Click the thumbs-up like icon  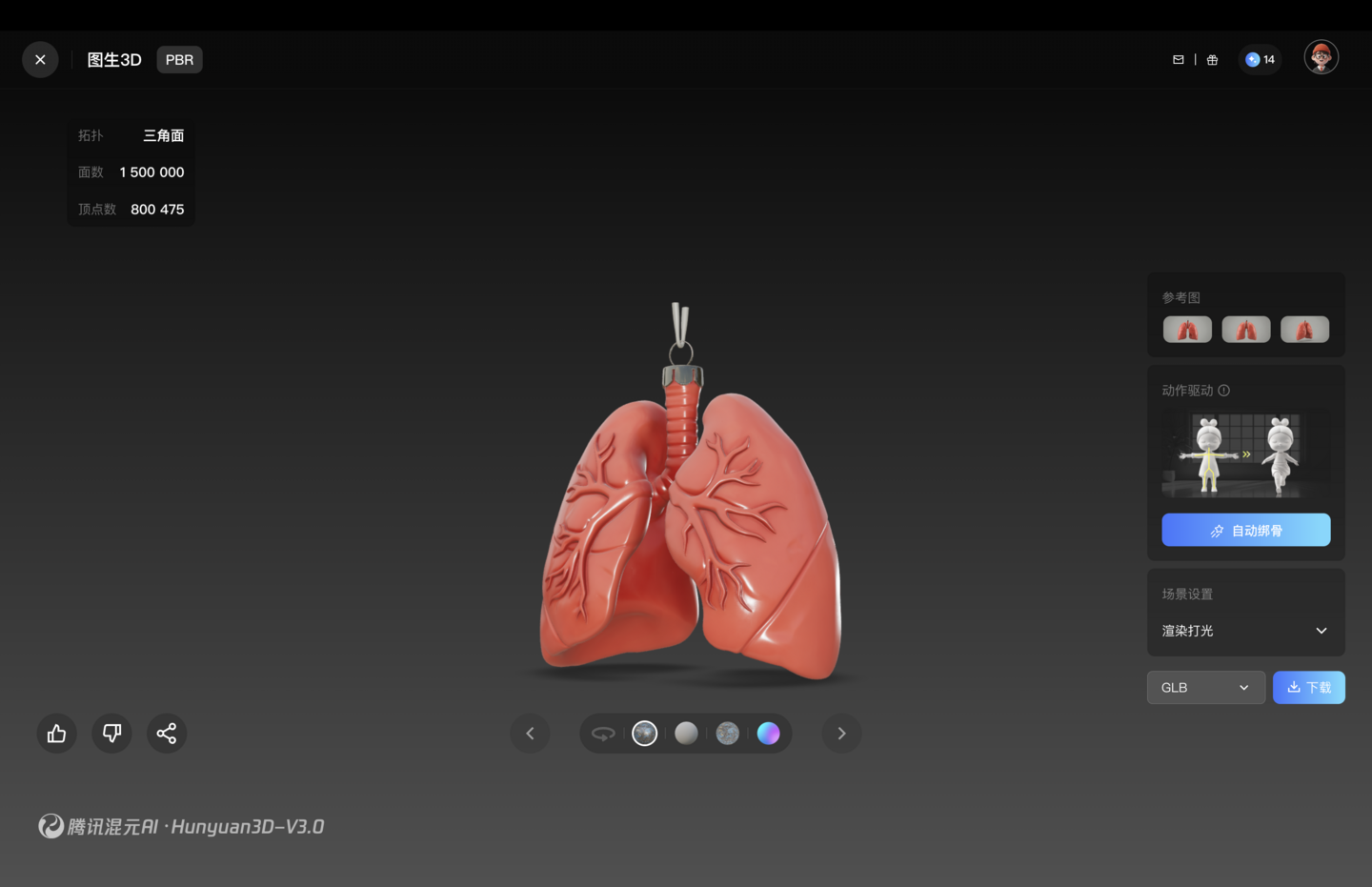click(x=57, y=733)
